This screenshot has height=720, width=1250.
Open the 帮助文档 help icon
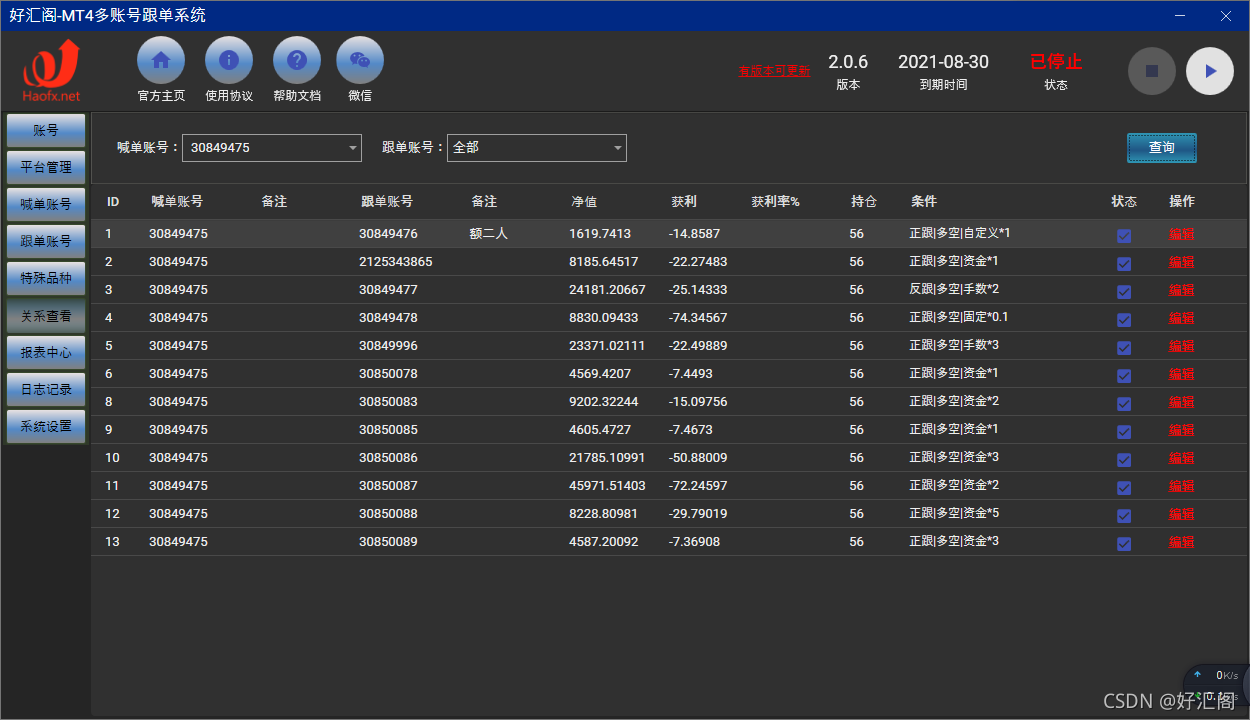coord(297,61)
